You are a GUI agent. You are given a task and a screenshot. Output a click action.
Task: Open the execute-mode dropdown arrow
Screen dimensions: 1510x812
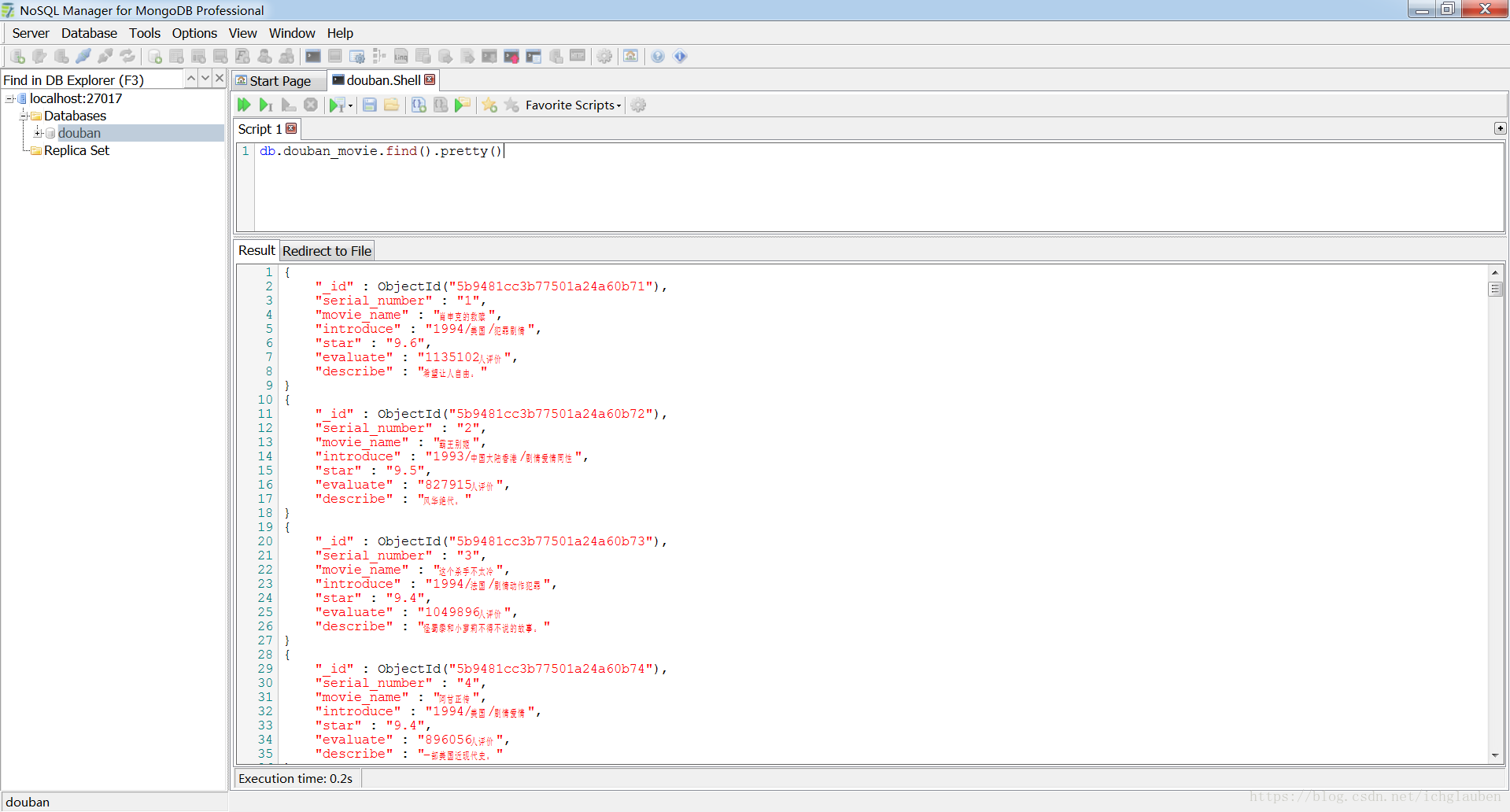tap(350, 105)
